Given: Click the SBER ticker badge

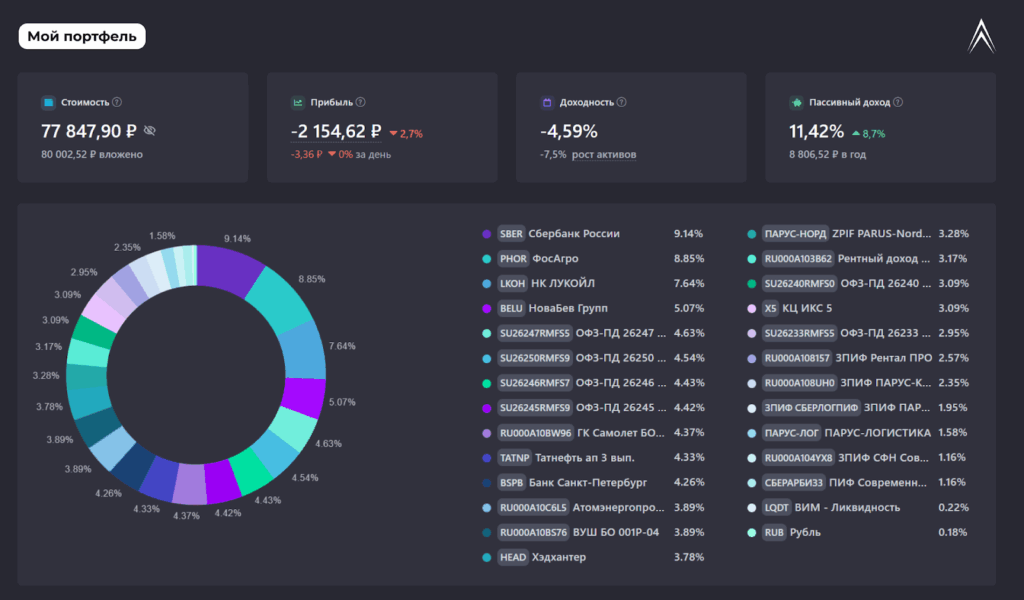Looking at the screenshot, I should pyautogui.click(x=511, y=234).
